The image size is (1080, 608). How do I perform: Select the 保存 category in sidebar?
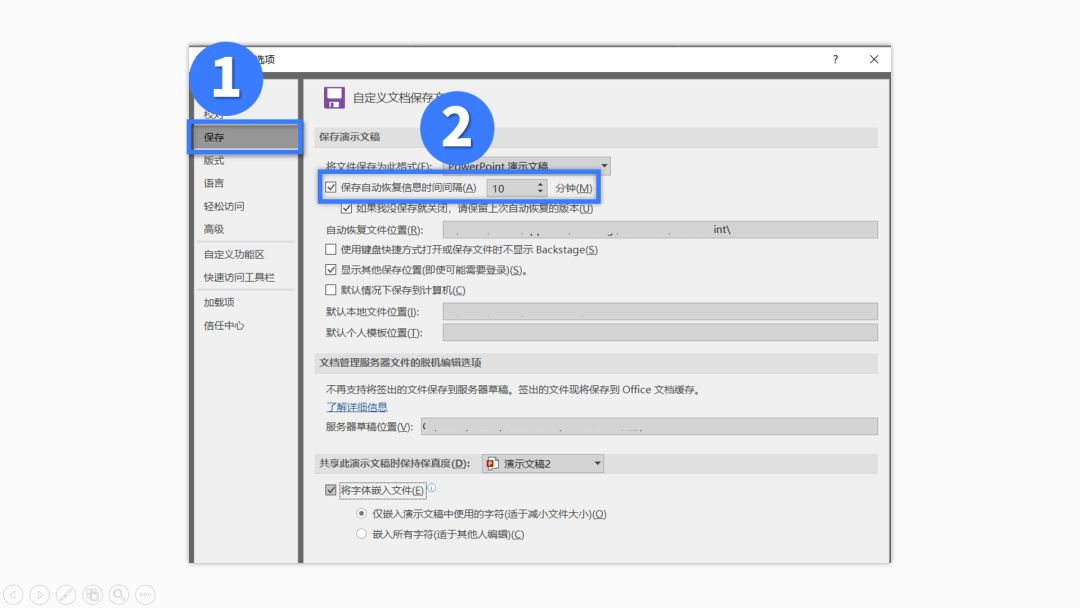coord(245,137)
